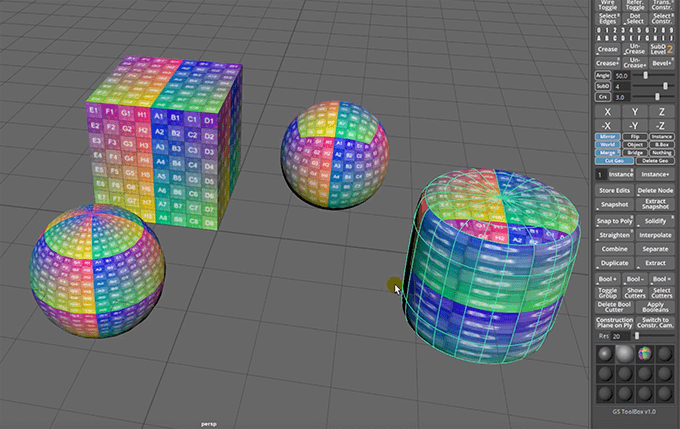Enable the Delete Geo option
Viewport: 680px width, 429px height.
pyautogui.click(x=655, y=161)
